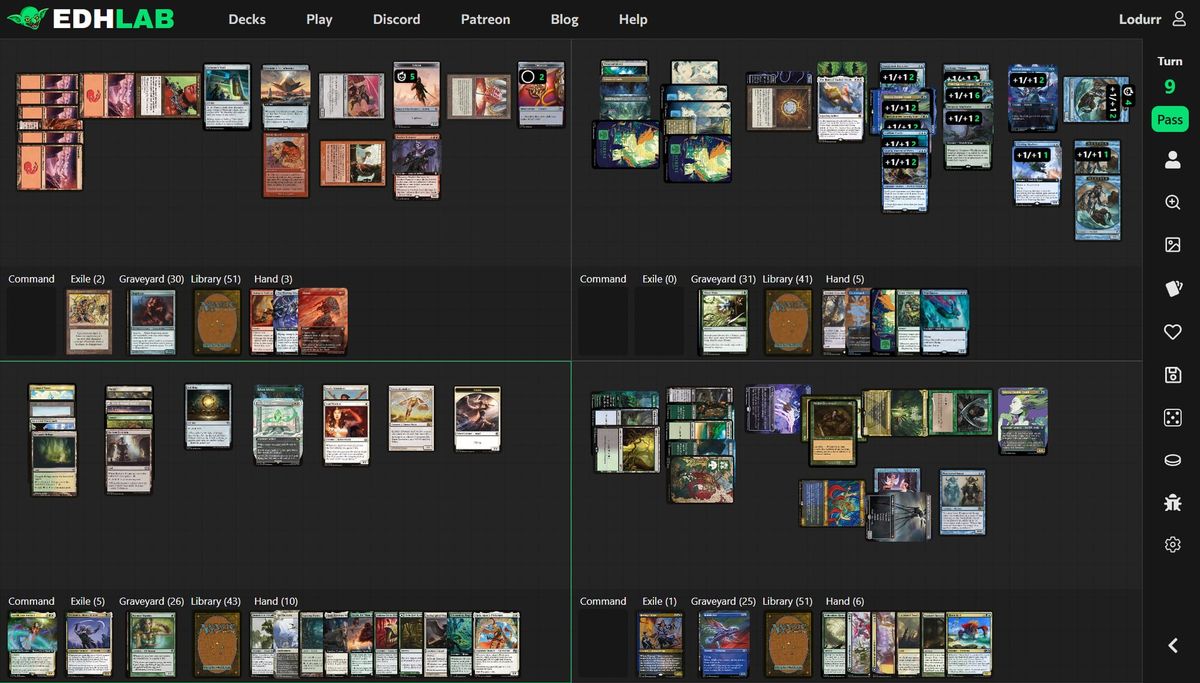1200x683 pixels.
Task: Open the bottom-right Exile (1) card
Action: pos(662,644)
